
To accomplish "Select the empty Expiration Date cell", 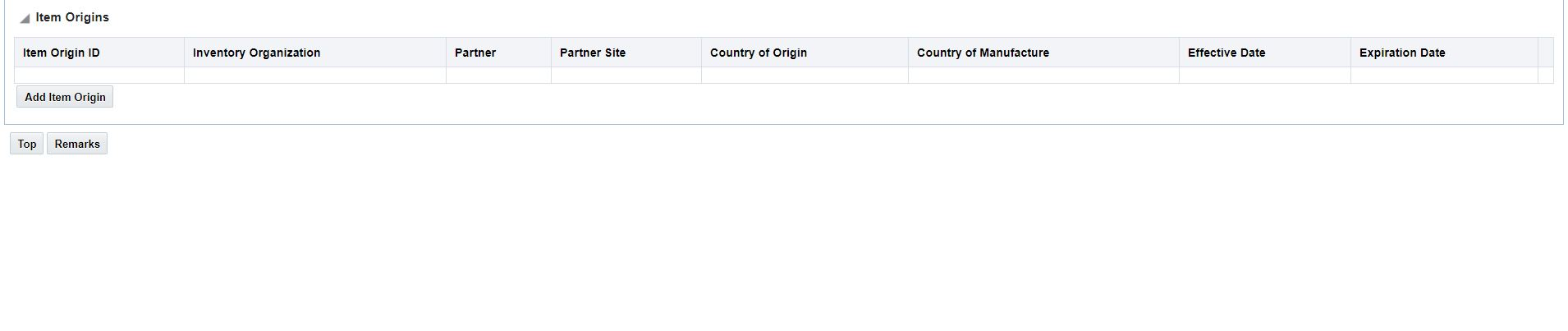I will tap(1444, 75).
